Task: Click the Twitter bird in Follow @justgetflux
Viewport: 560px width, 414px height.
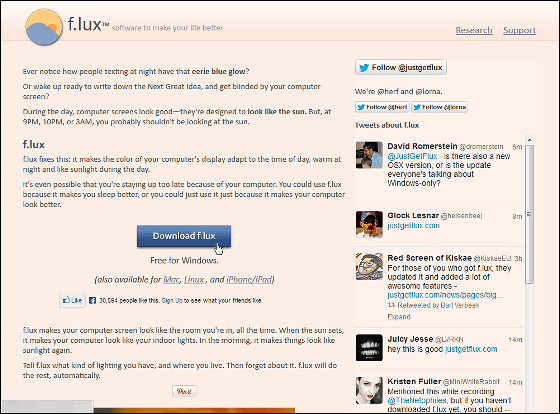Action: 364,68
